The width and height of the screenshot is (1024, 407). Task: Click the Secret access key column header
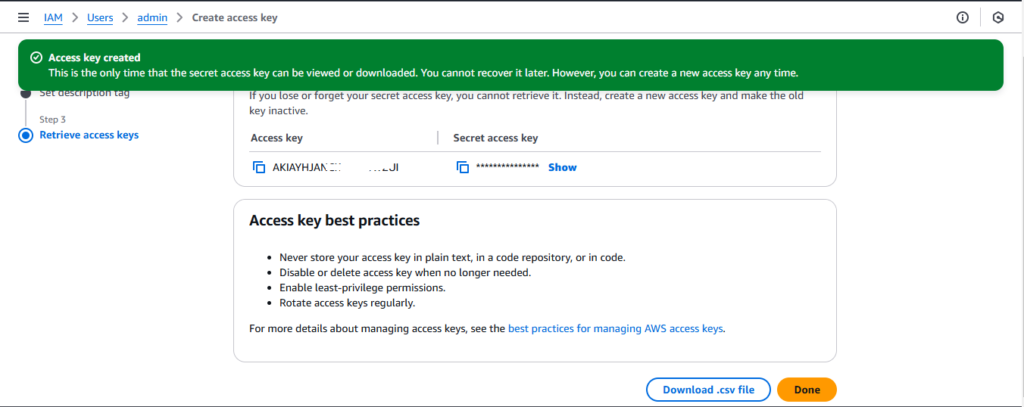pos(496,138)
